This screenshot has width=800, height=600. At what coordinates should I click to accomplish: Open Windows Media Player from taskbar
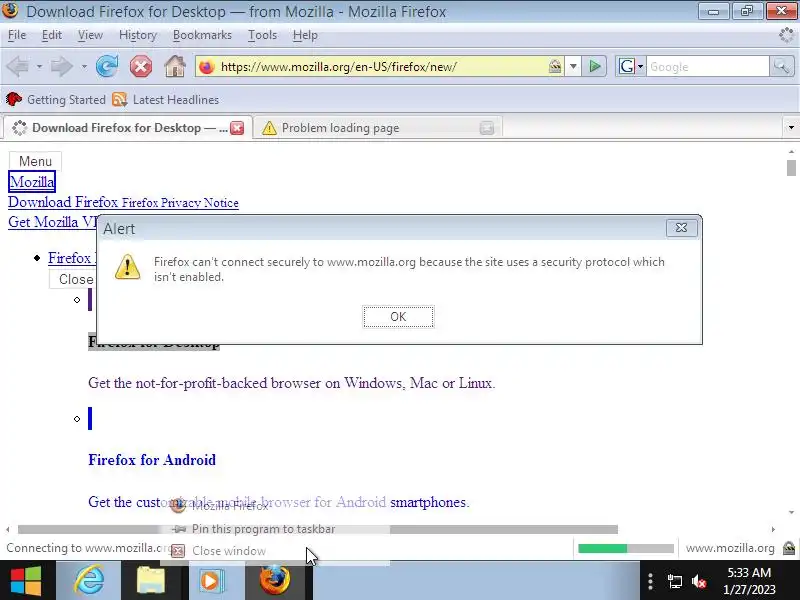[x=210, y=580]
